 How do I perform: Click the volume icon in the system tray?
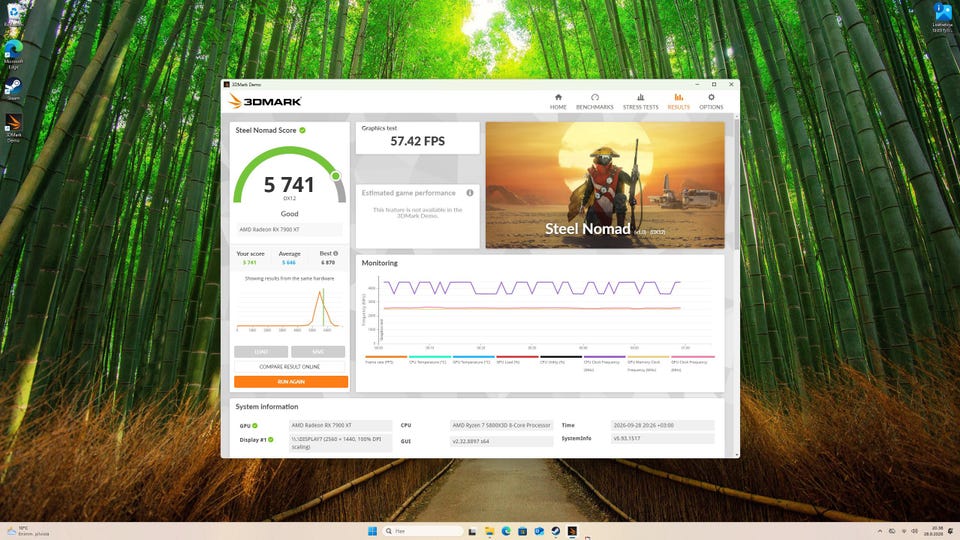pos(915,531)
